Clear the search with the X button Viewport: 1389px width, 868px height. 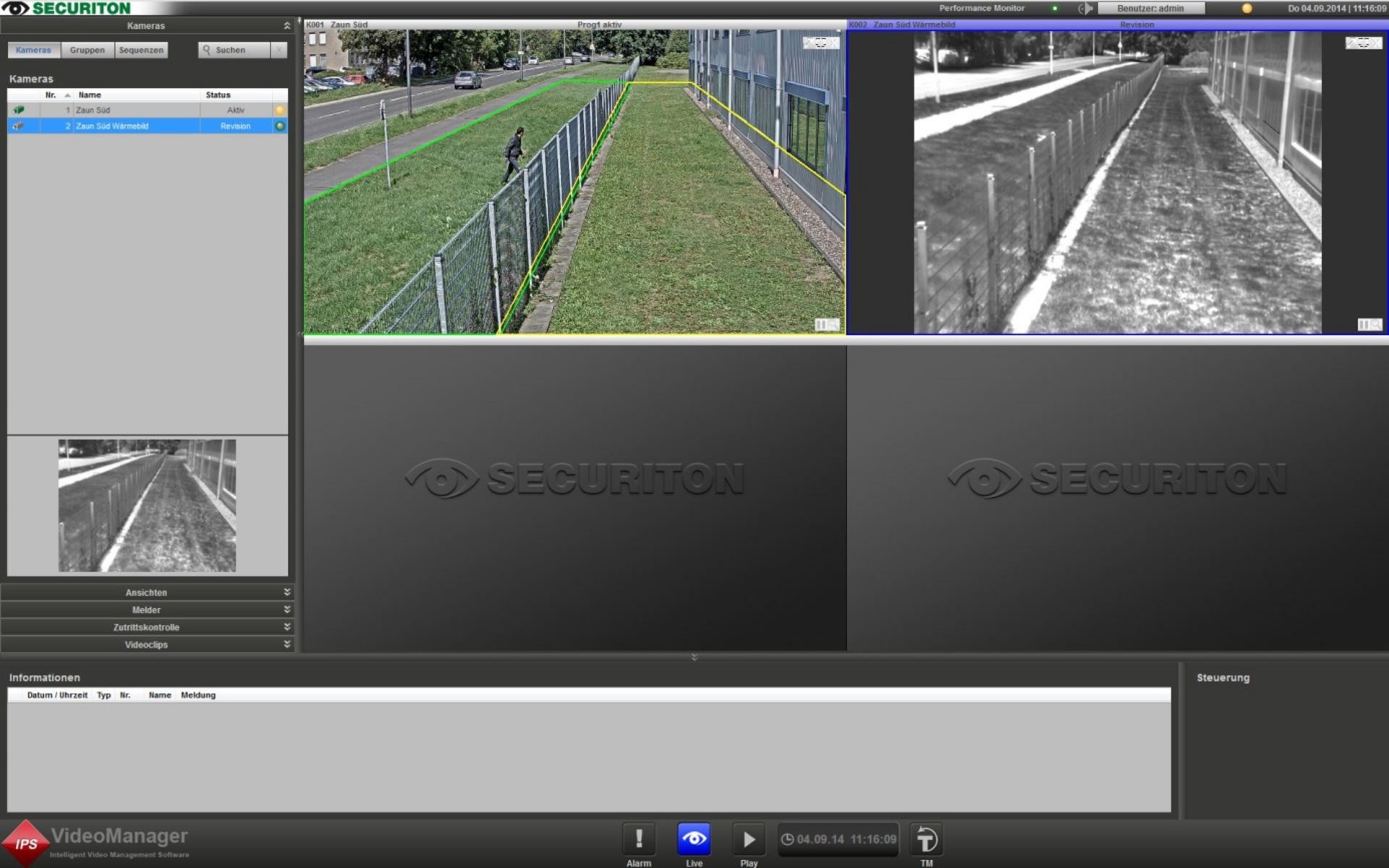pyautogui.click(x=279, y=50)
